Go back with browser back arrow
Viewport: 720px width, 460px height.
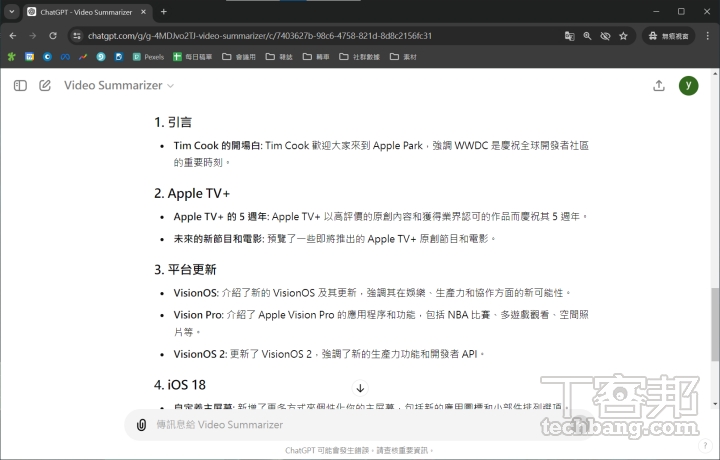pos(13,36)
